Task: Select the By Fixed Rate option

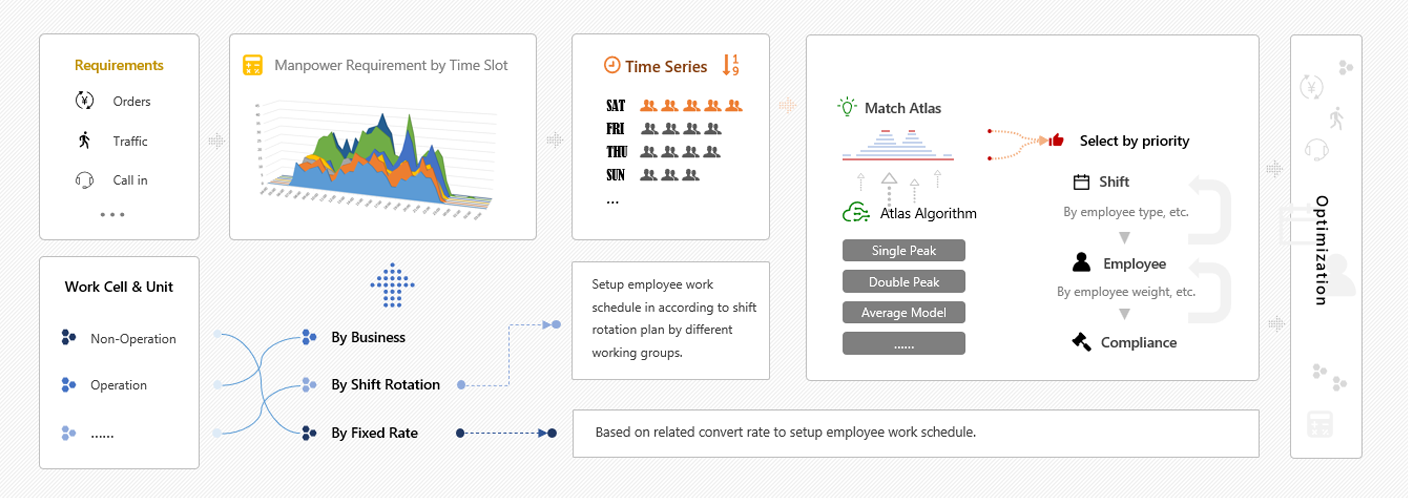Action: click(374, 433)
